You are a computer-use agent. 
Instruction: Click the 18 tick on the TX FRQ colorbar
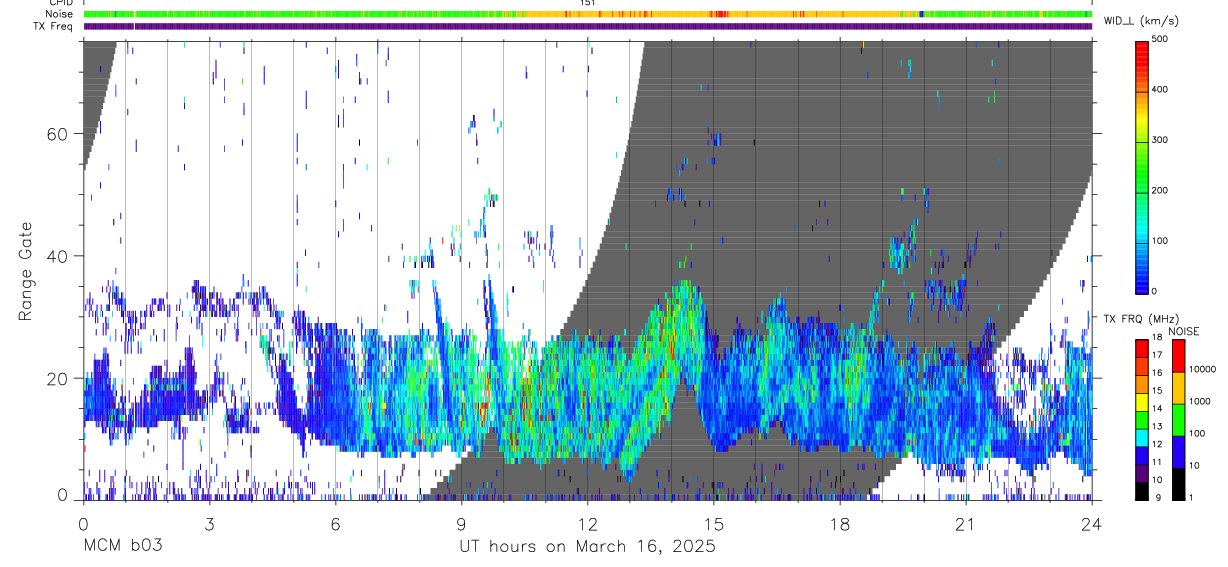pos(1158,339)
